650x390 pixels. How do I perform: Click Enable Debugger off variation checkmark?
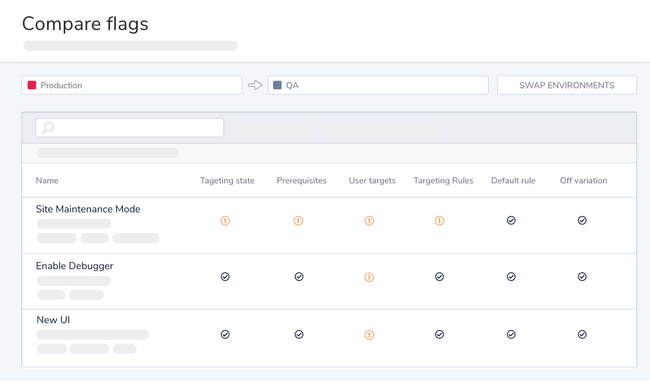tap(582, 276)
